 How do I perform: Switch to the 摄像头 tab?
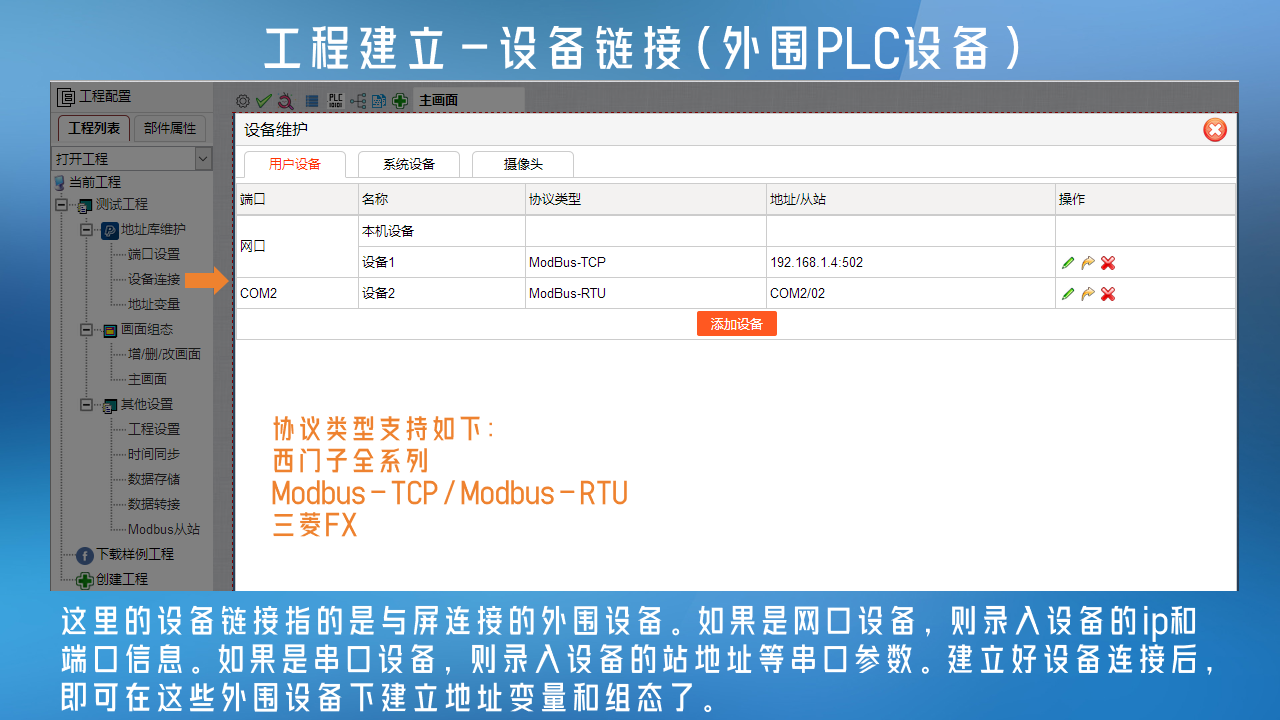click(522, 164)
